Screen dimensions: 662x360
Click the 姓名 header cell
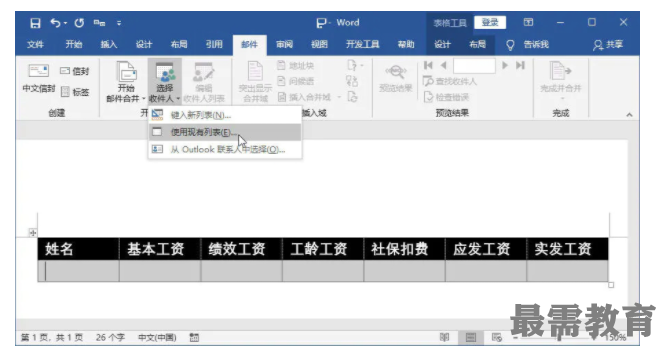coord(78,249)
